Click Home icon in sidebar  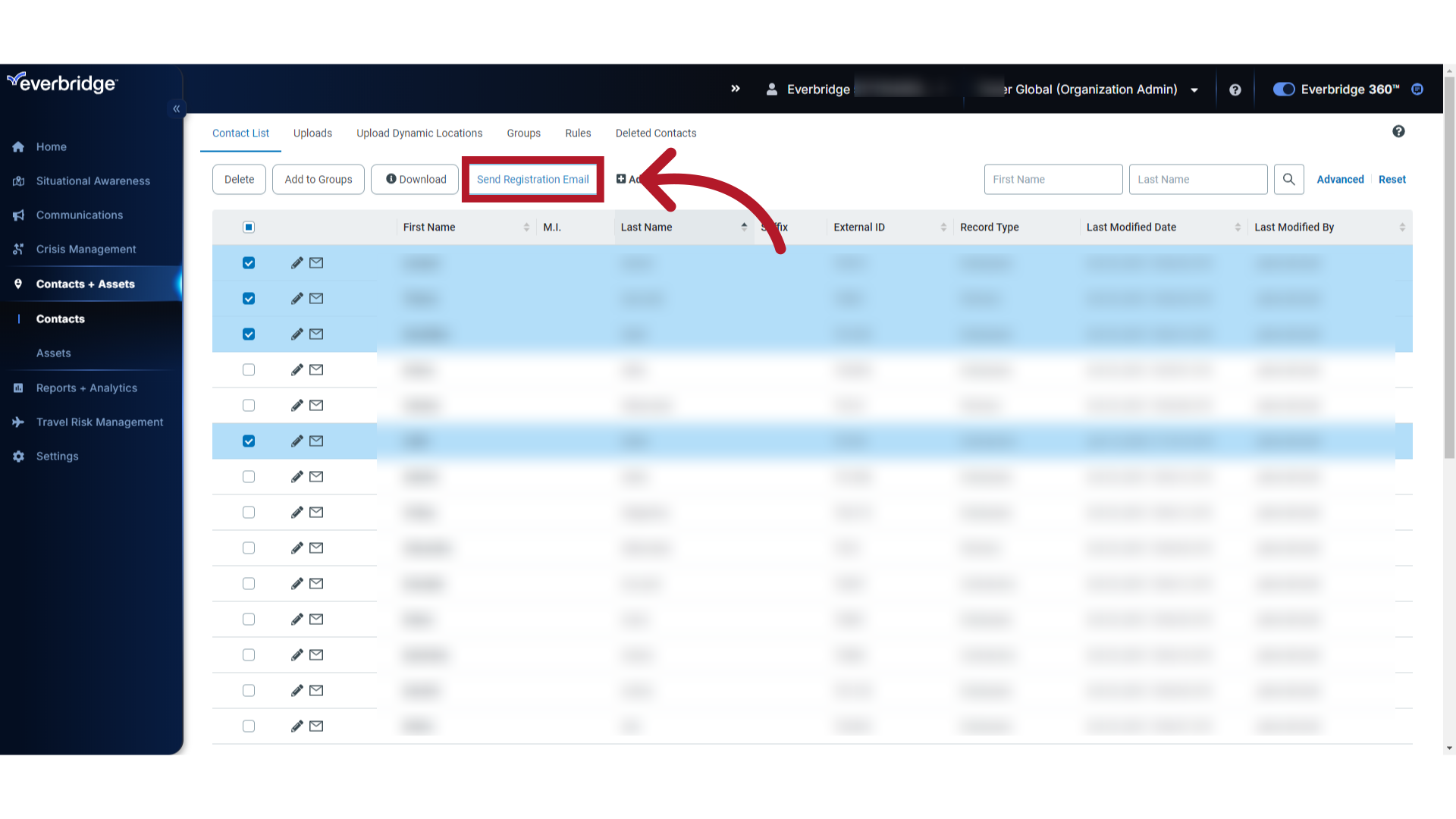click(x=19, y=147)
